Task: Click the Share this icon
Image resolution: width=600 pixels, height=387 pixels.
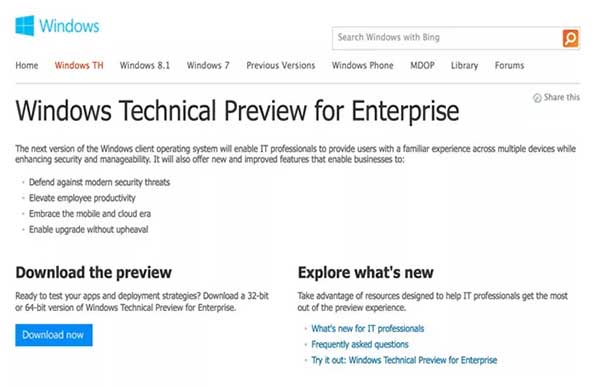Action: (537, 98)
